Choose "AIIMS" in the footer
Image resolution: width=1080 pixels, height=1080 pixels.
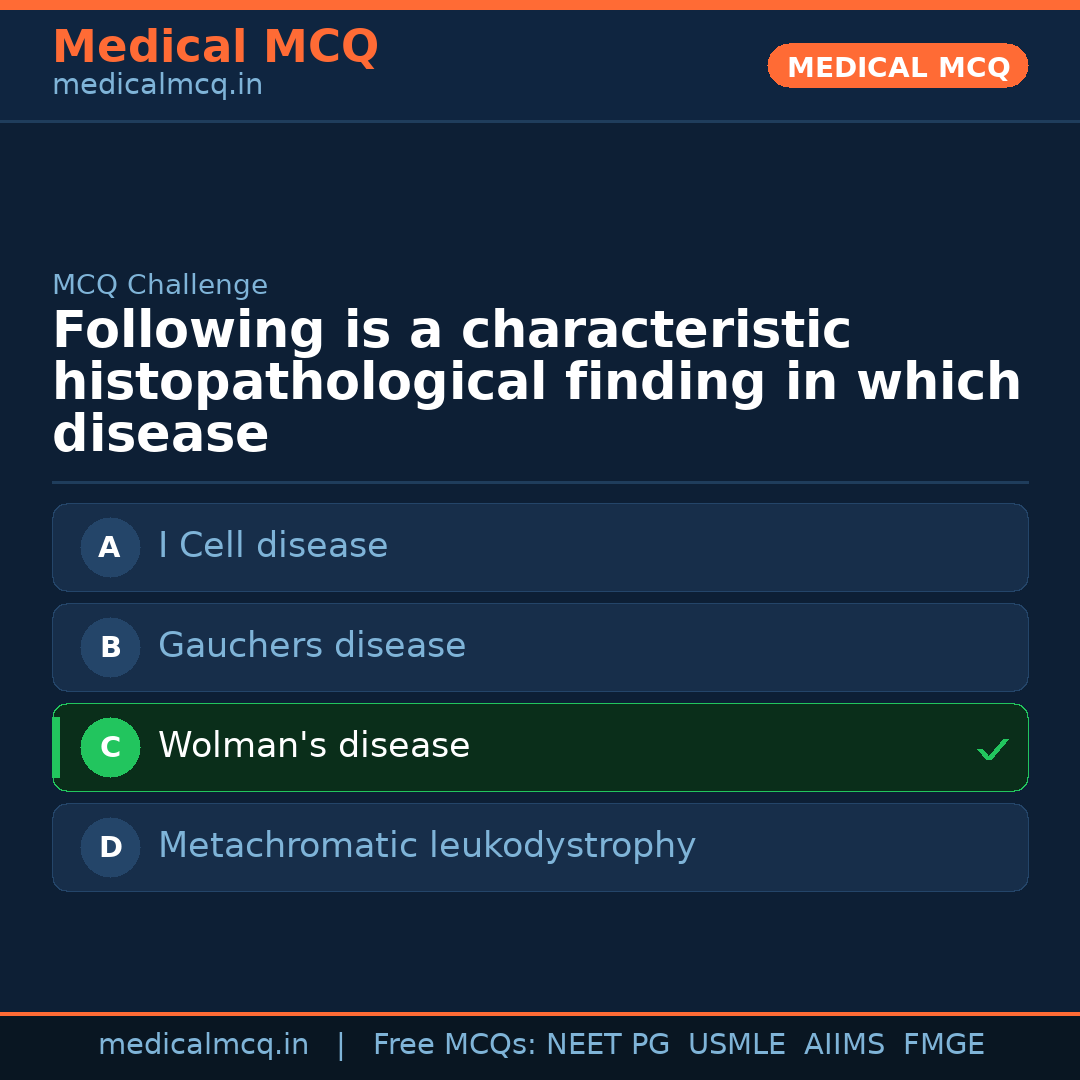coord(844,1045)
